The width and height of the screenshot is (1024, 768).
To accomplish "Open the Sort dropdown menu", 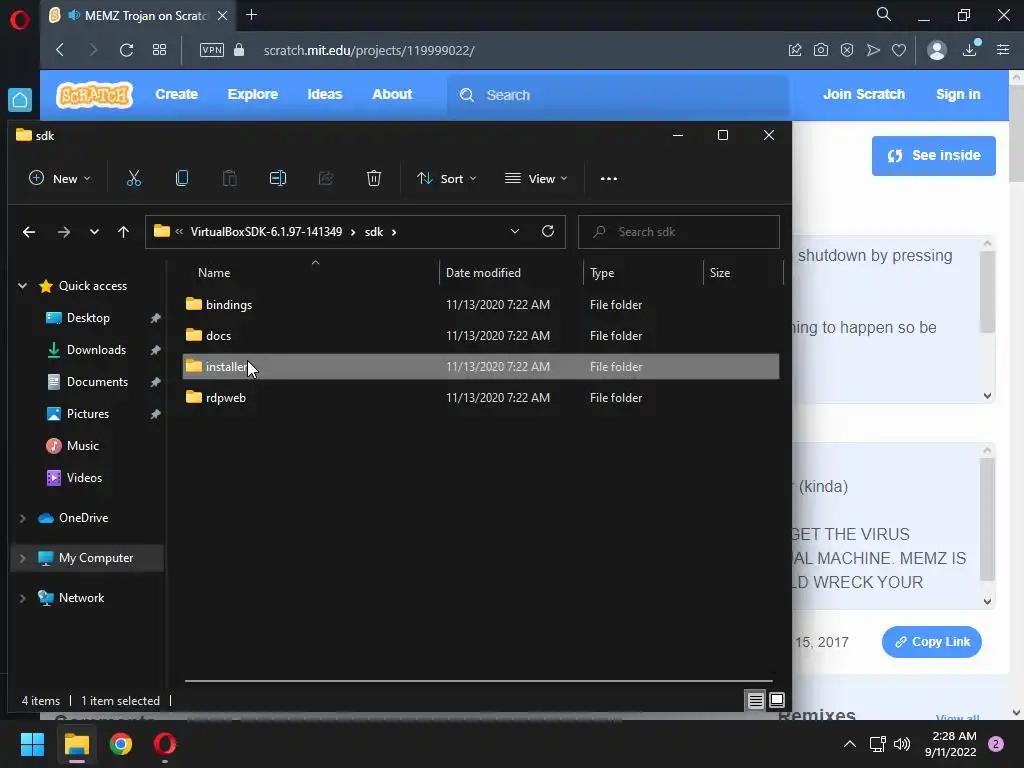I will 447,178.
